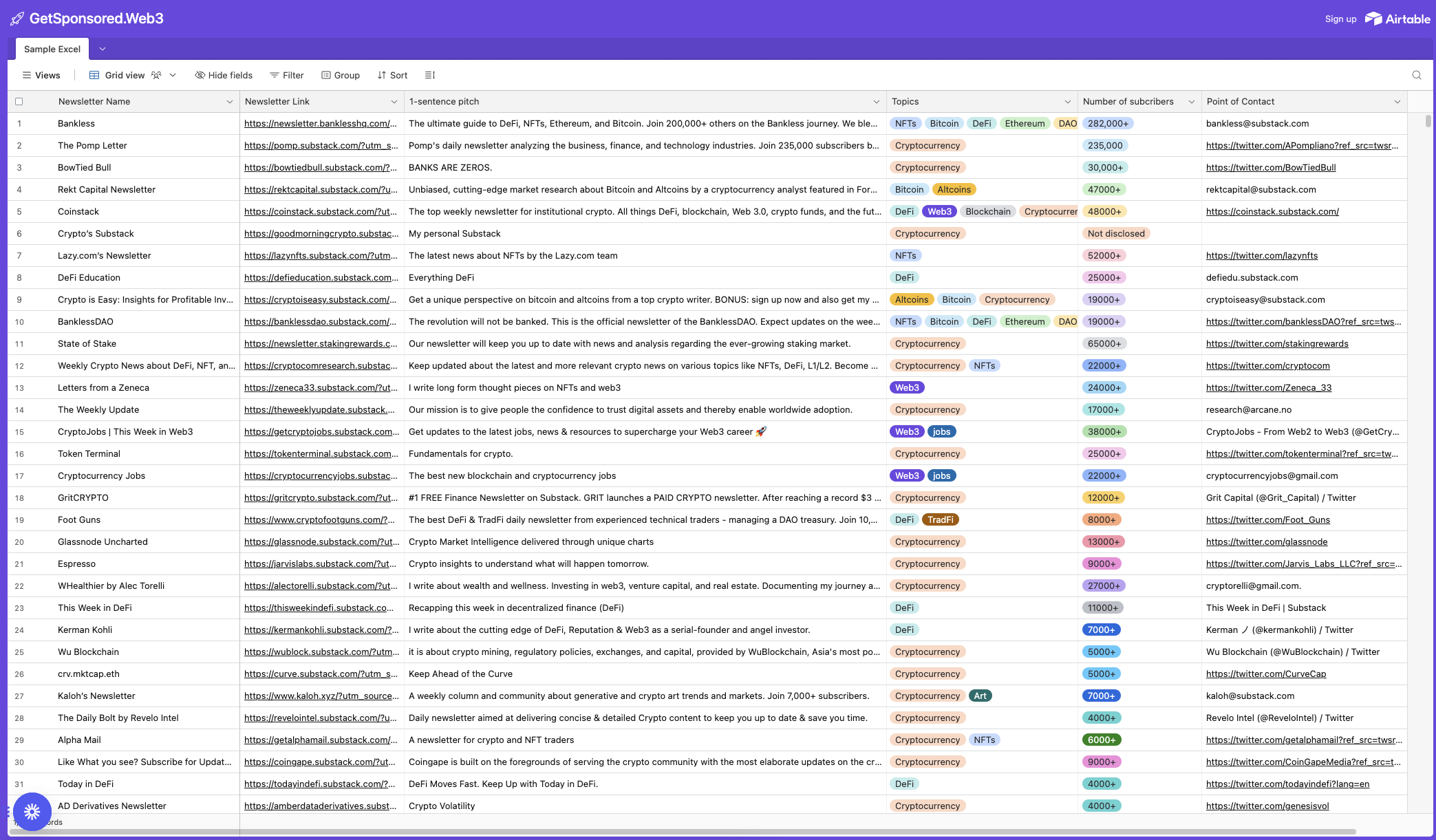The width and height of the screenshot is (1436, 840).
Task: Click the search magnifier icon
Action: pos(1416,75)
